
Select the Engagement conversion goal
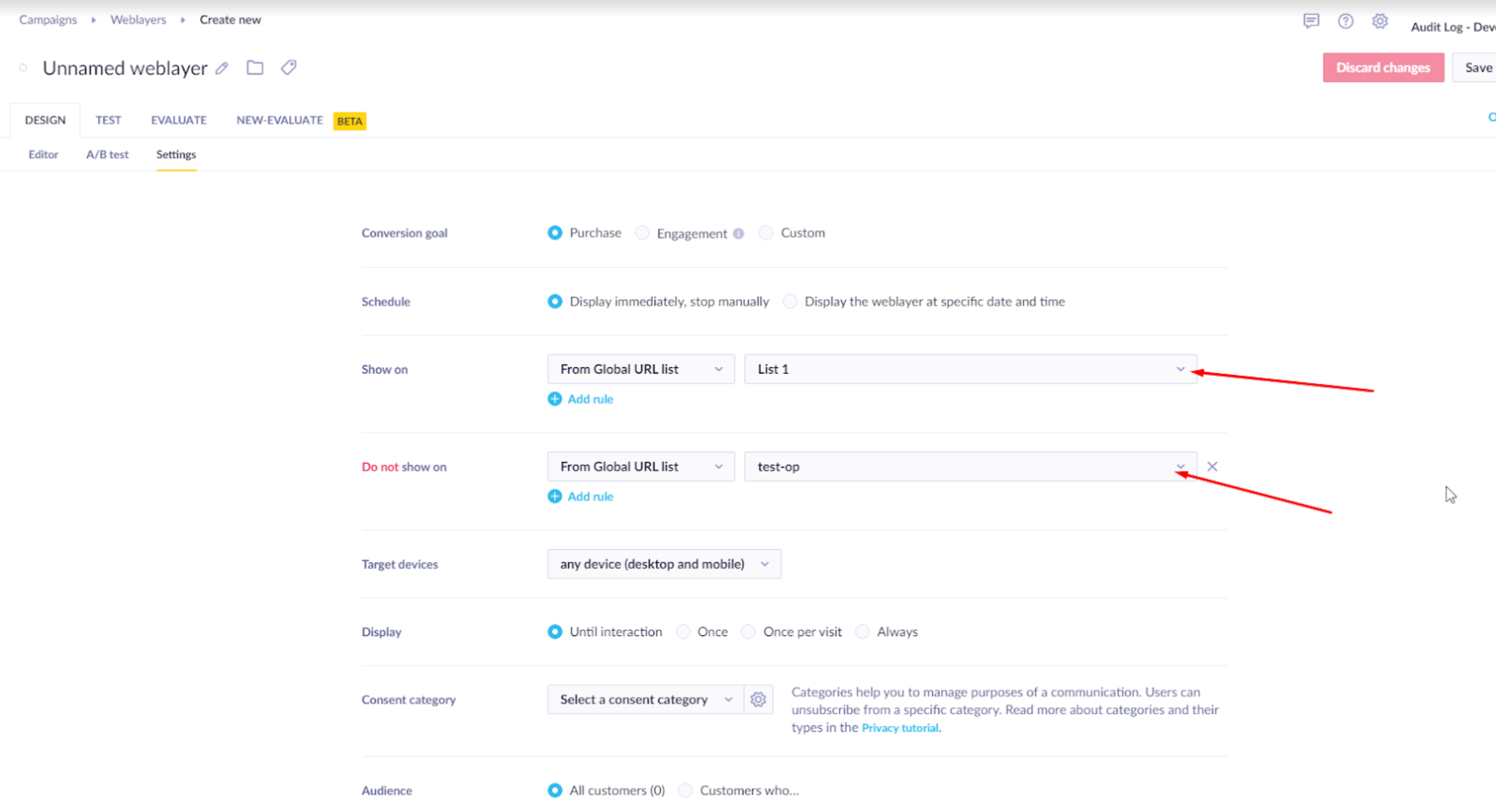643,233
